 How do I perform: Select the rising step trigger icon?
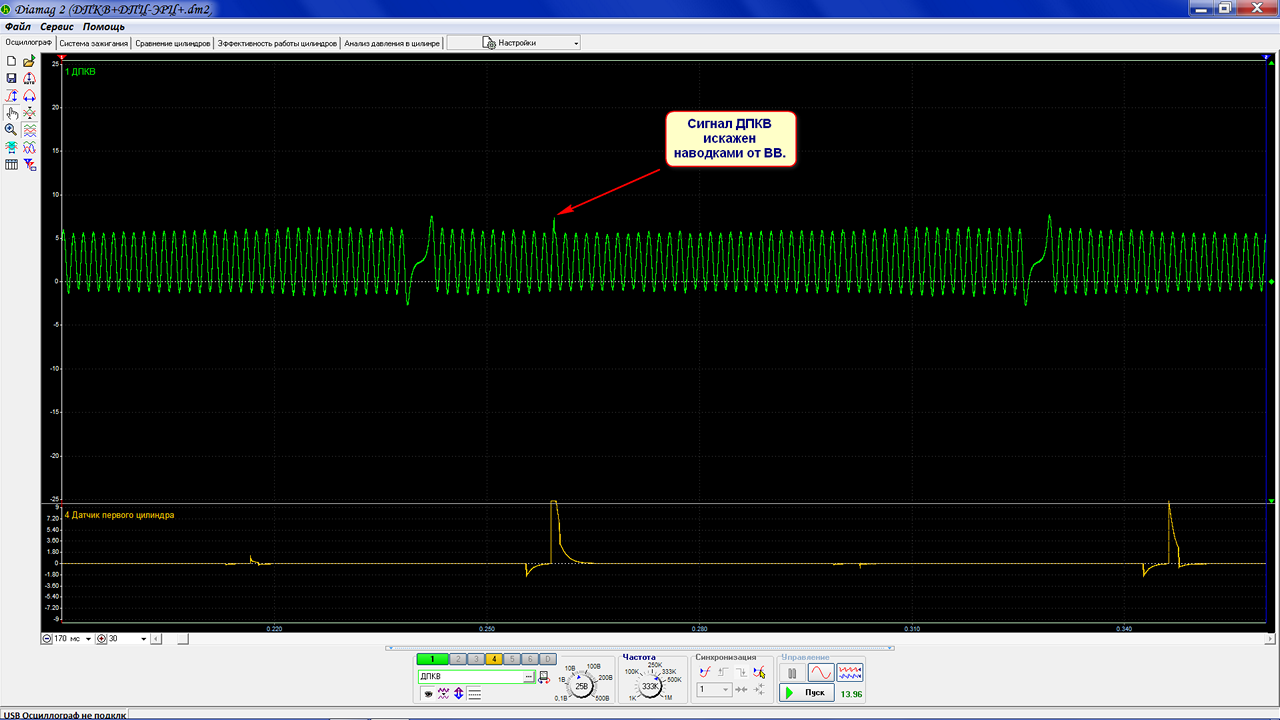723,672
